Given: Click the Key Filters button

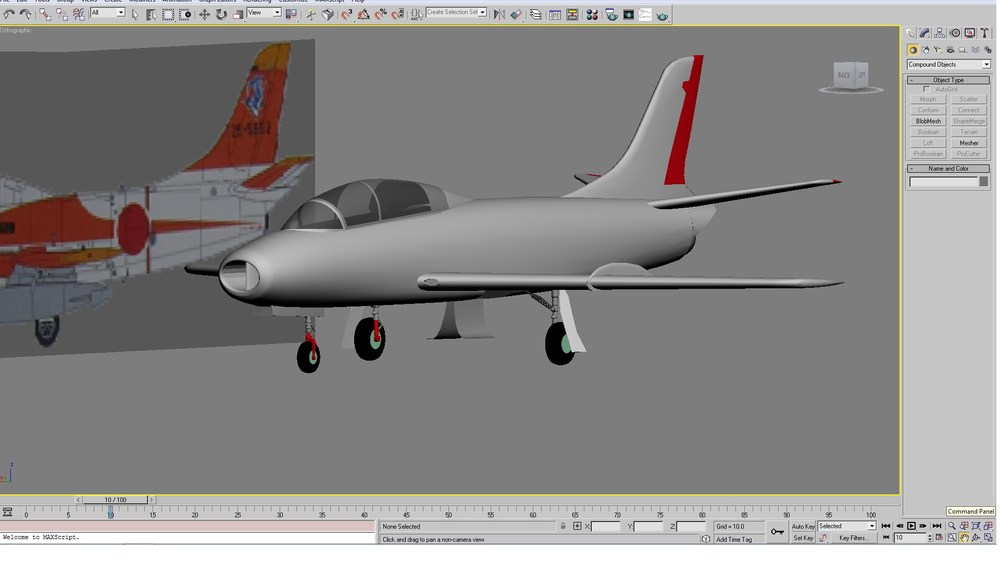Looking at the screenshot, I should tap(853, 538).
